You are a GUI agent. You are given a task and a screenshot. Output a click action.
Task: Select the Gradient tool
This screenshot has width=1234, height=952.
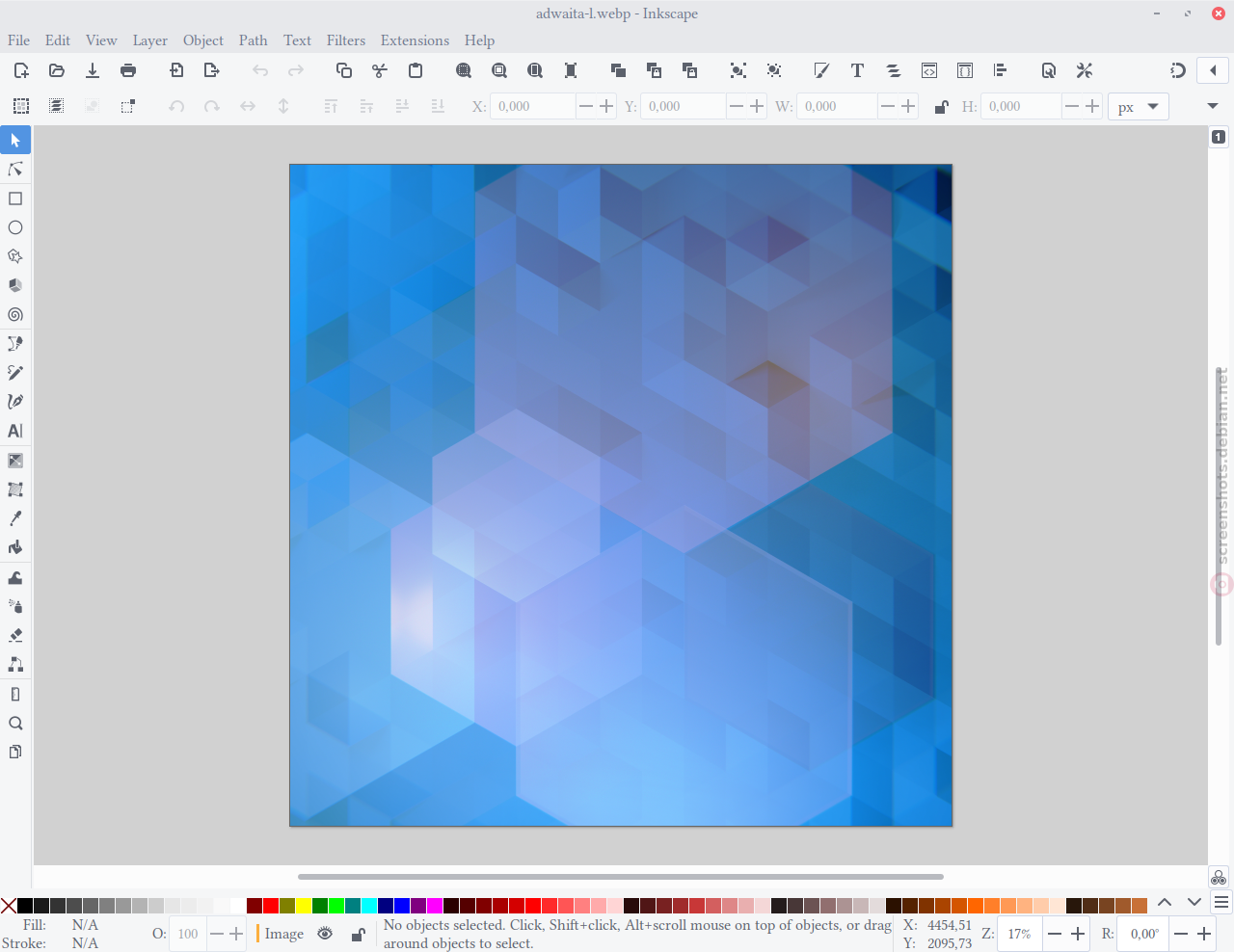tap(15, 461)
